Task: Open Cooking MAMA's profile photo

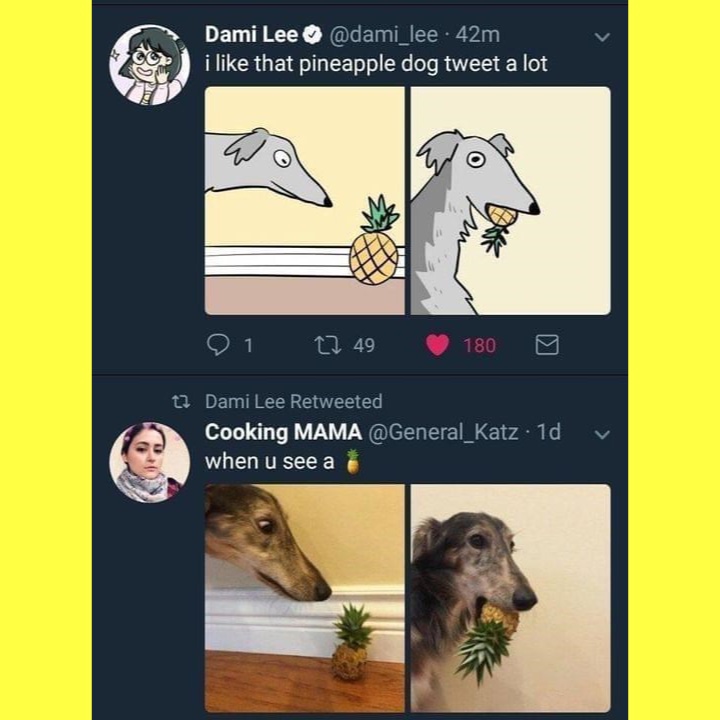Action: click(x=149, y=462)
